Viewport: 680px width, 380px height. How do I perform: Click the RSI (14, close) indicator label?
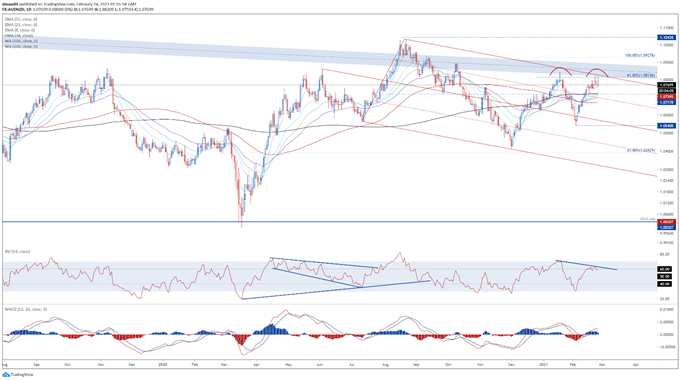coord(17,251)
